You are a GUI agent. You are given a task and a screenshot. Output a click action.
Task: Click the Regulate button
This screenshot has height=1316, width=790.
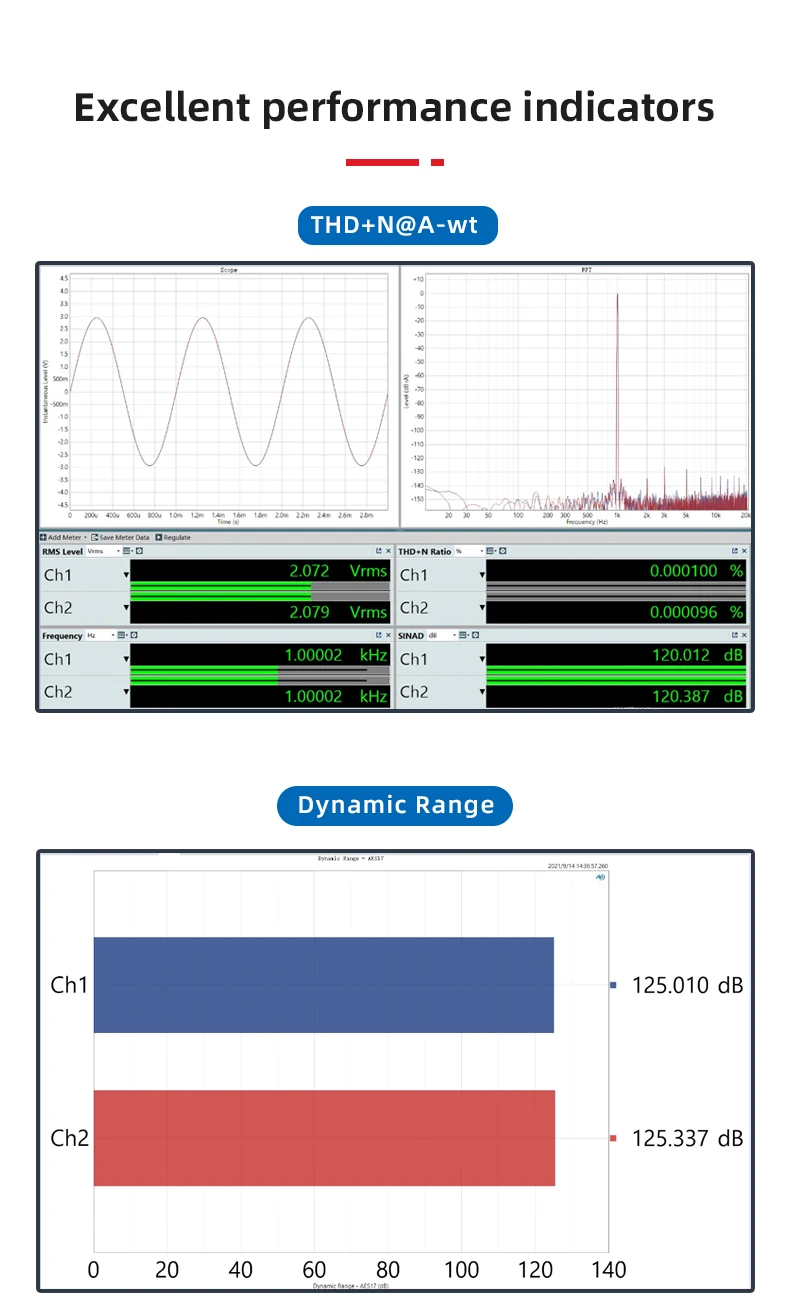click(x=173, y=537)
